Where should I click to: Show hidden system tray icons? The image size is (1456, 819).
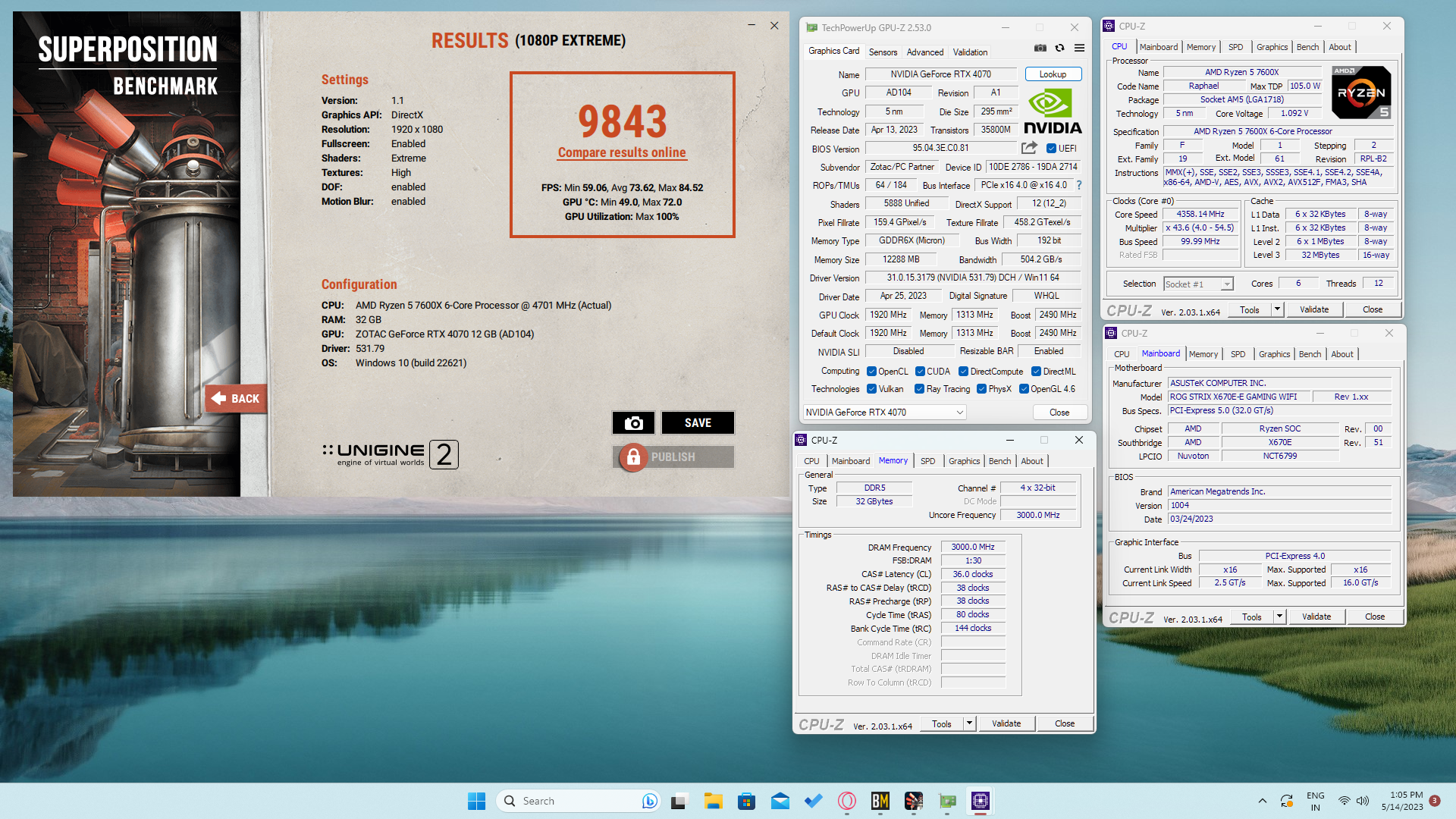coord(1262,801)
